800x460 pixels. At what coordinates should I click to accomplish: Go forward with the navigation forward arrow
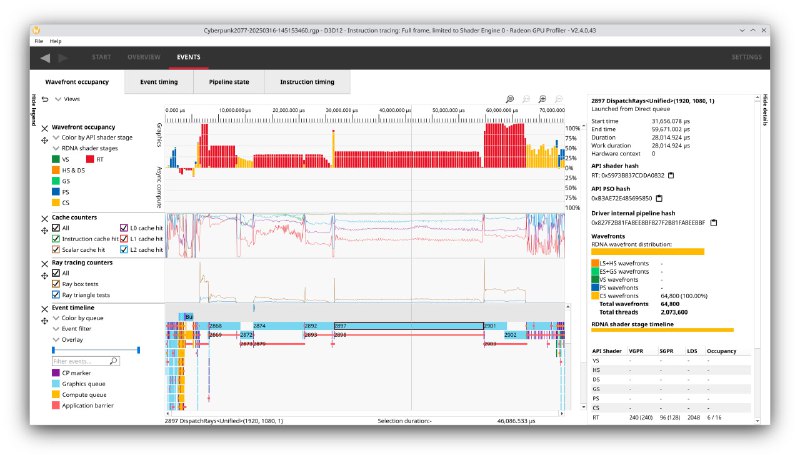pos(63,58)
